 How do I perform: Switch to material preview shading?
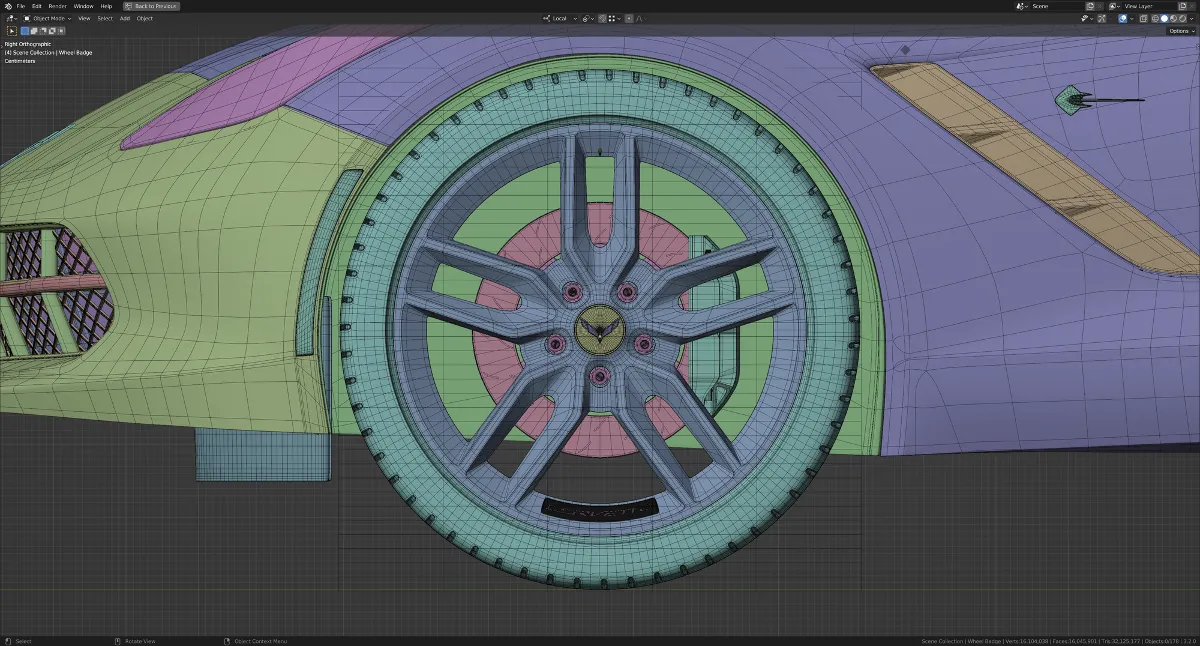click(1173, 18)
